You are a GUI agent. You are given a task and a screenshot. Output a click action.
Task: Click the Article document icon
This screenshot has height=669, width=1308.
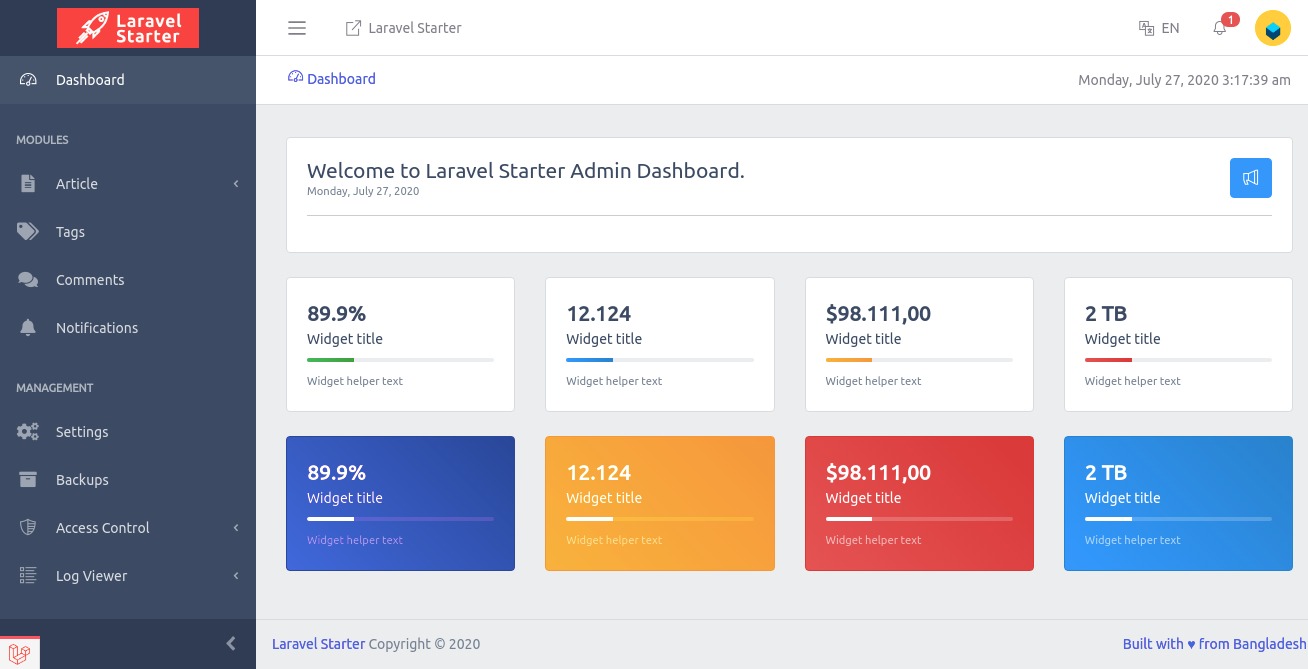point(28,184)
